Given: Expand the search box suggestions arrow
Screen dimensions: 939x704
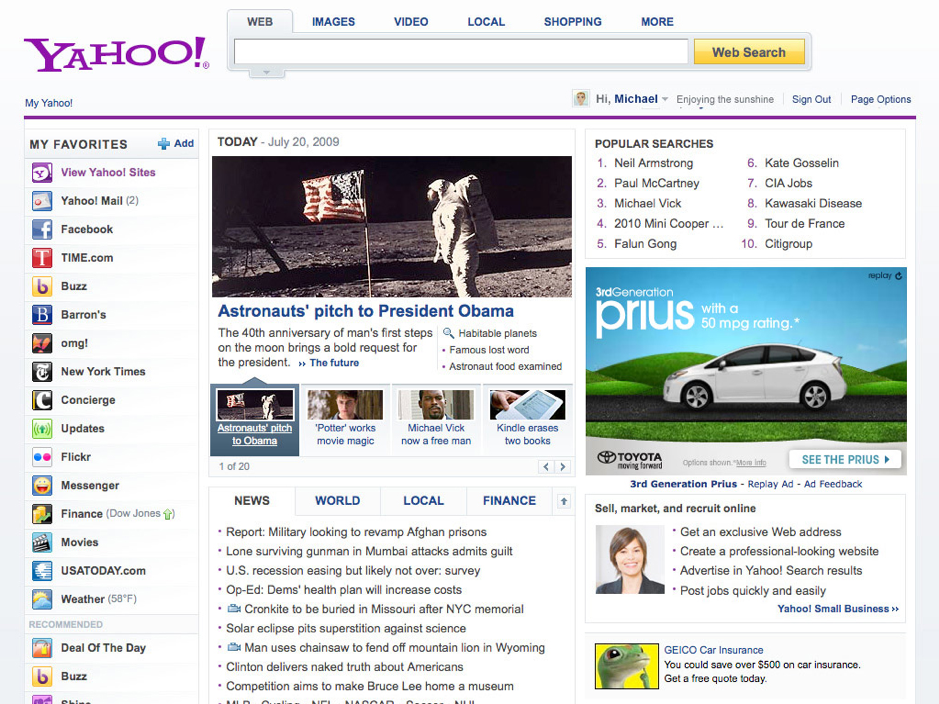Looking at the screenshot, I should (x=265, y=71).
